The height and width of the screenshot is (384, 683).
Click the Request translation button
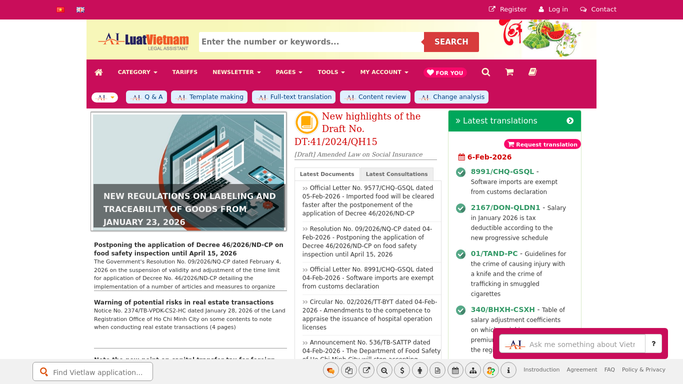coord(542,144)
